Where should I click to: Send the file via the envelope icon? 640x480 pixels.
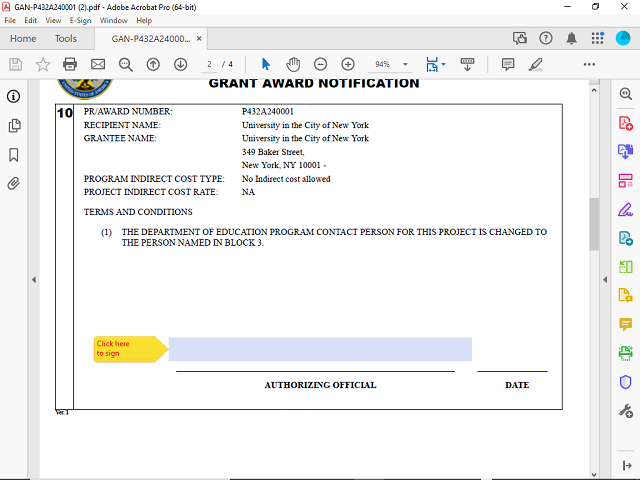97,64
